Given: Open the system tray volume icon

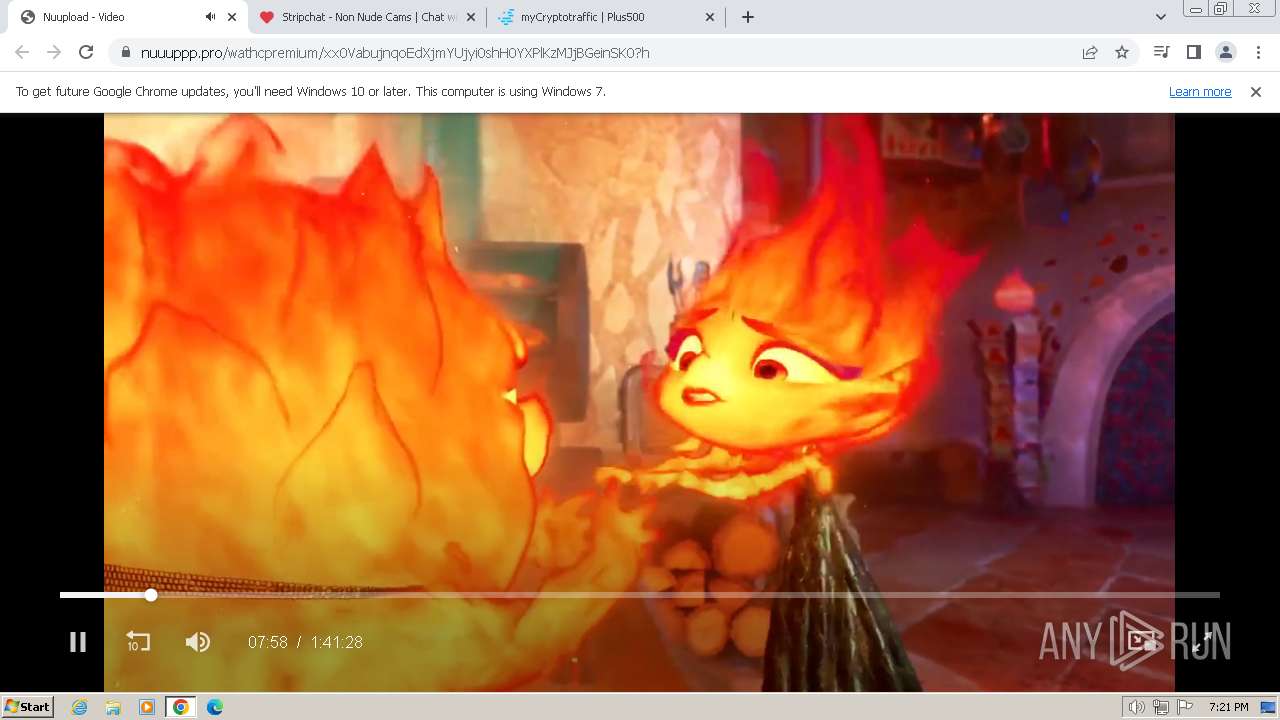Looking at the screenshot, I should tap(1137, 707).
